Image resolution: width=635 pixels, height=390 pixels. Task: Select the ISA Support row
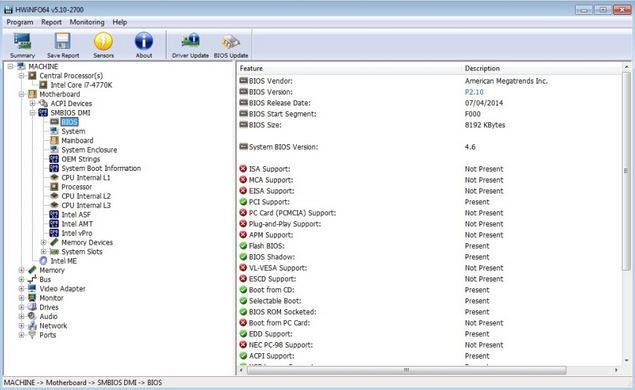pos(429,169)
